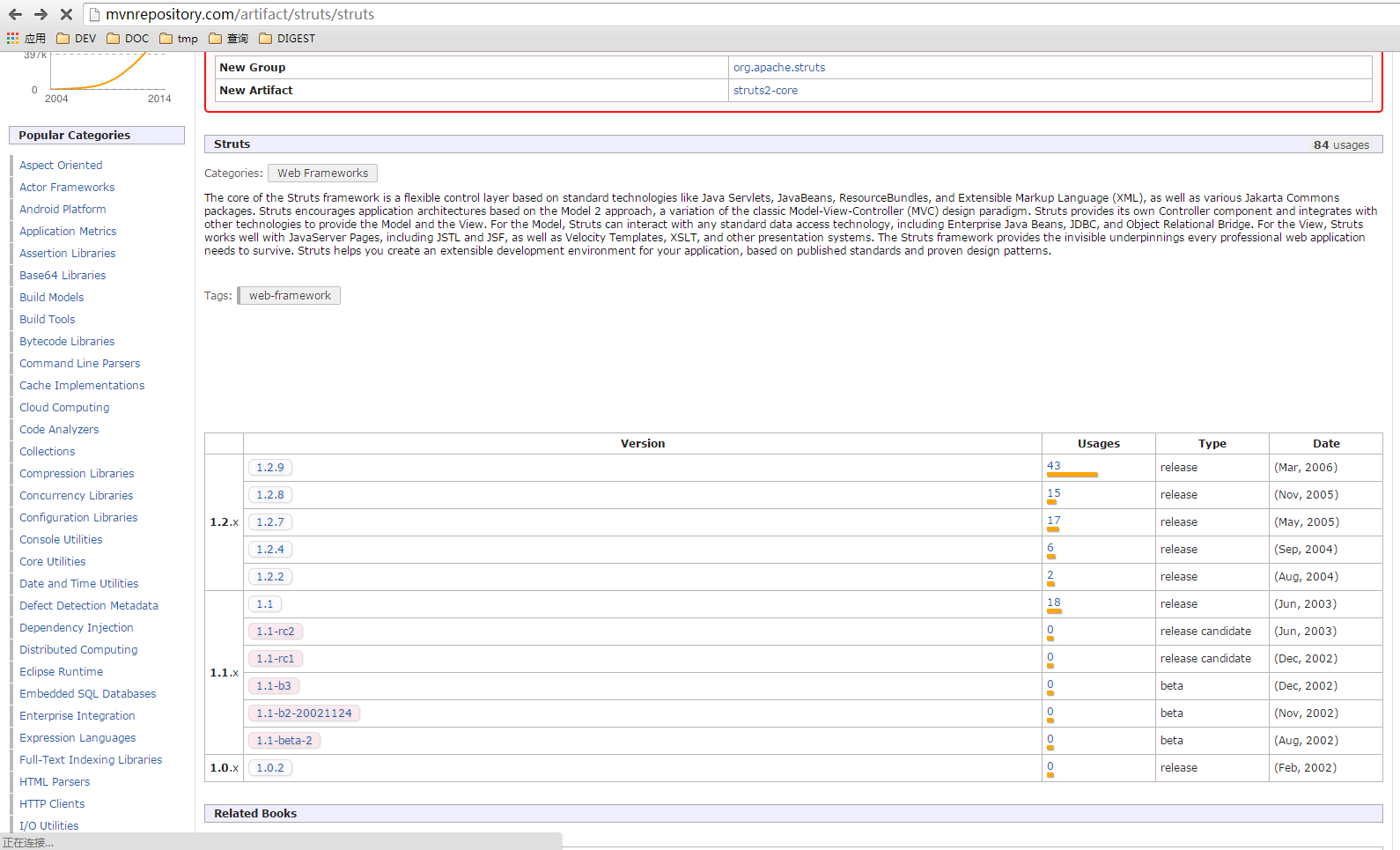1400x850 pixels.
Task: Open Build Tools category
Action: [x=48, y=320]
